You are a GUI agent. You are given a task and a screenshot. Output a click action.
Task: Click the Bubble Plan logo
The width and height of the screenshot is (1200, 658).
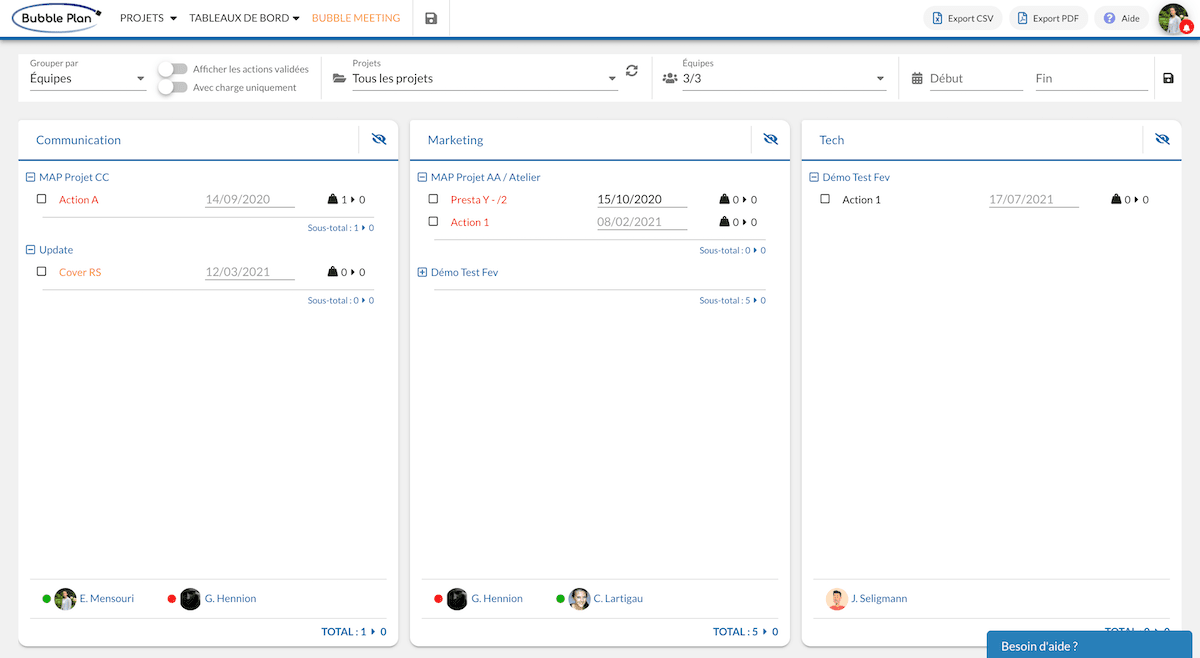pos(57,18)
